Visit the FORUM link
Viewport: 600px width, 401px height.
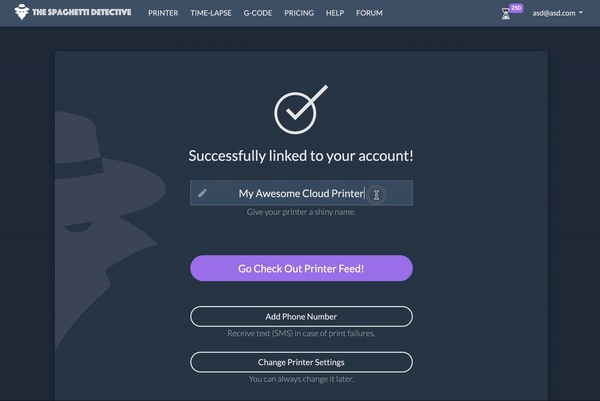coord(369,13)
